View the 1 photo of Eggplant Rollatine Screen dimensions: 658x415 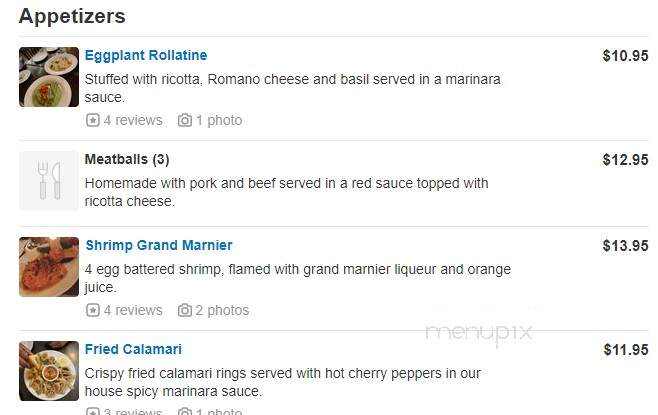pyautogui.click(x=219, y=120)
